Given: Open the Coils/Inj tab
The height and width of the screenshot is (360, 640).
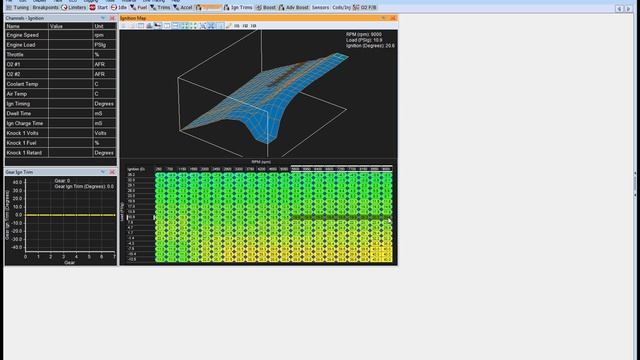Looking at the screenshot, I should click(x=341, y=7).
